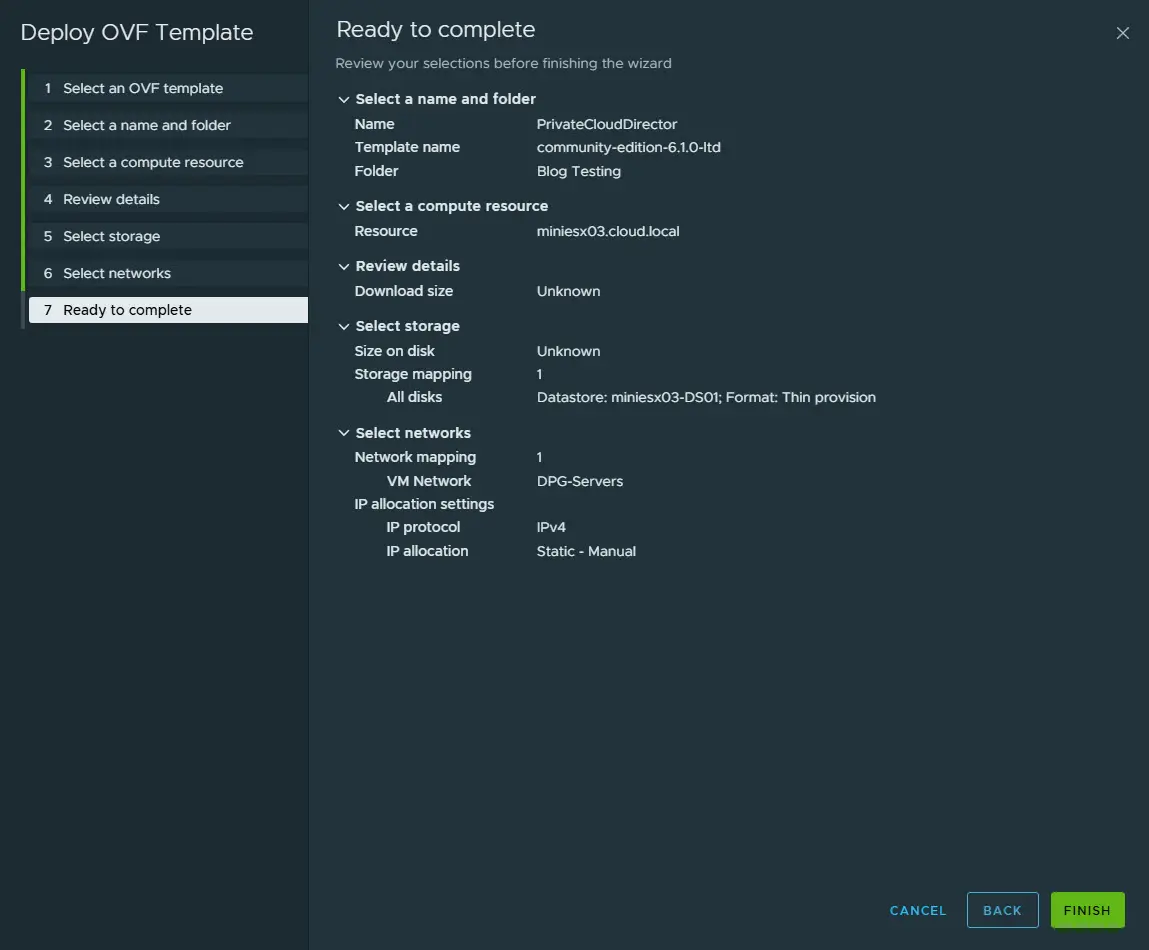This screenshot has width=1149, height=950.
Task: Cancel the OVF deployment
Action: click(918, 910)
